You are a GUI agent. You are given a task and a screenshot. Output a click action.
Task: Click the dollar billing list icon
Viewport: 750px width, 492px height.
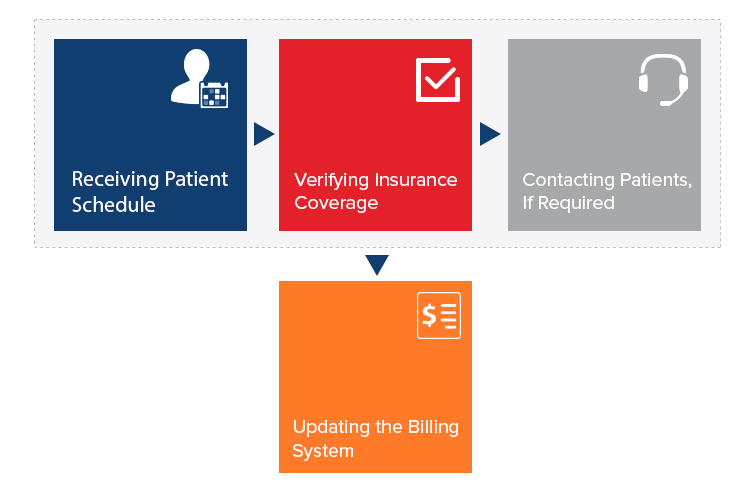439,316
